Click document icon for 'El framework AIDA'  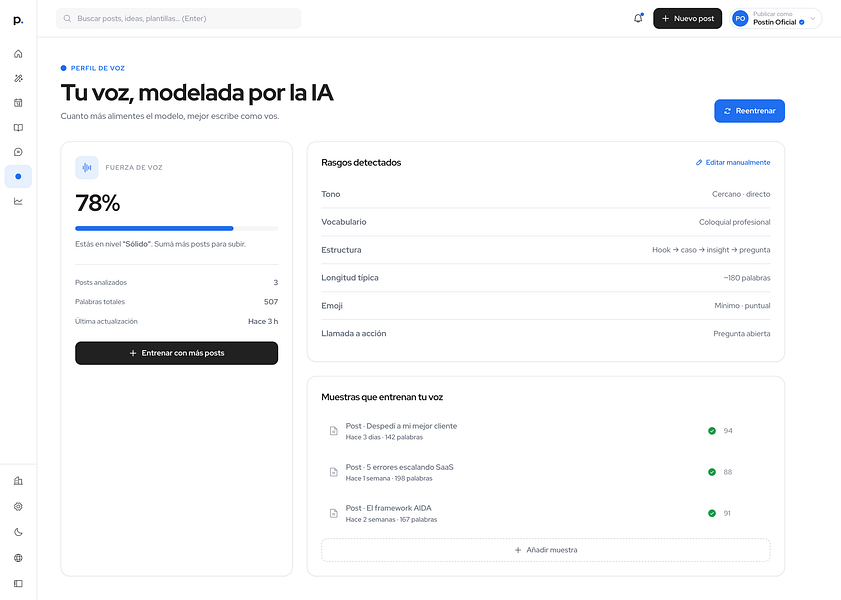click(x=334, y=514)
